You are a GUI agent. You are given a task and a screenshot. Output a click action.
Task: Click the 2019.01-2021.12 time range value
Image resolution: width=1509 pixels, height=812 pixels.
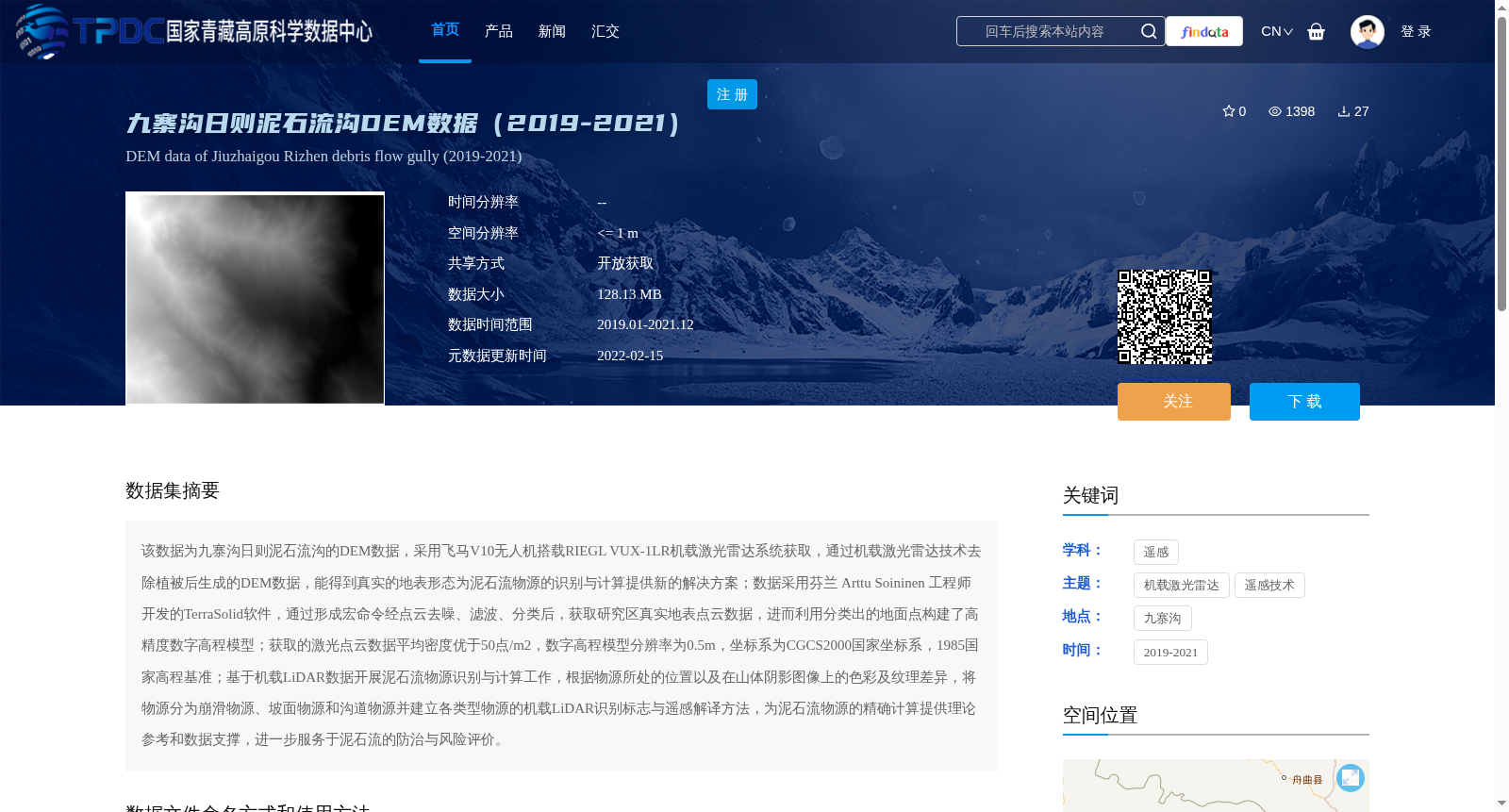[645, 324]
